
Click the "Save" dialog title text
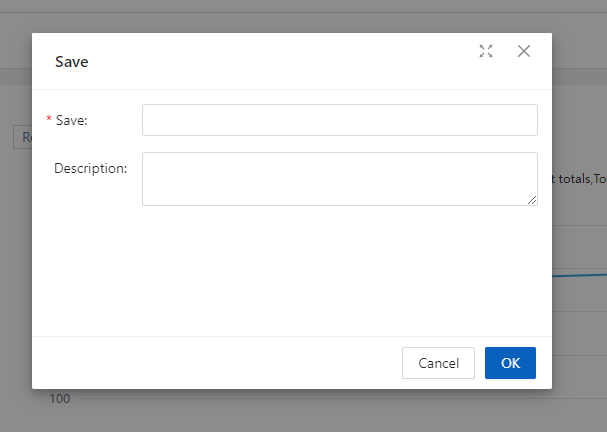pyautogui.click(x=71, y=62)
